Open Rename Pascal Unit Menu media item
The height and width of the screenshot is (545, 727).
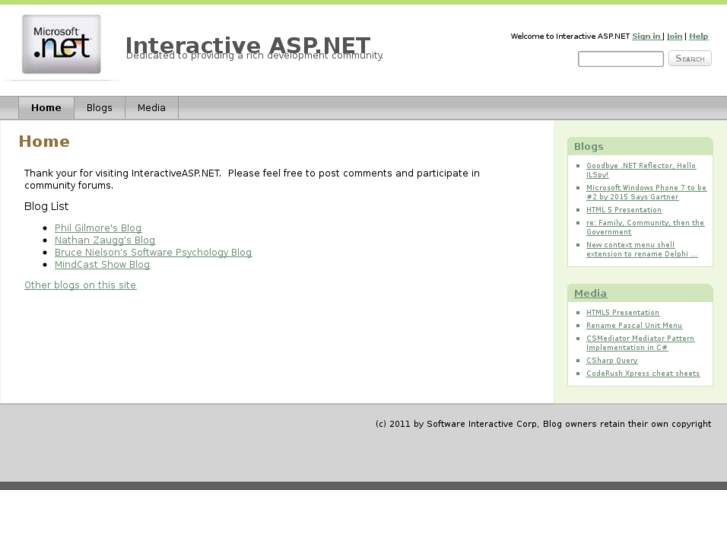coord(634,326)
